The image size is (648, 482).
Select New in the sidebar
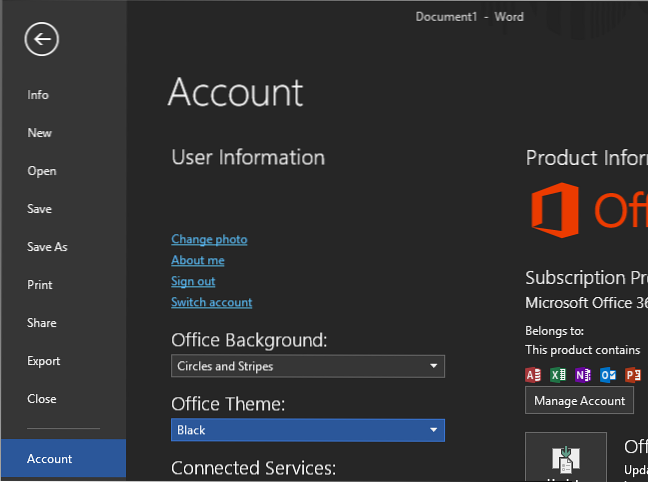(x=40, y=133)
